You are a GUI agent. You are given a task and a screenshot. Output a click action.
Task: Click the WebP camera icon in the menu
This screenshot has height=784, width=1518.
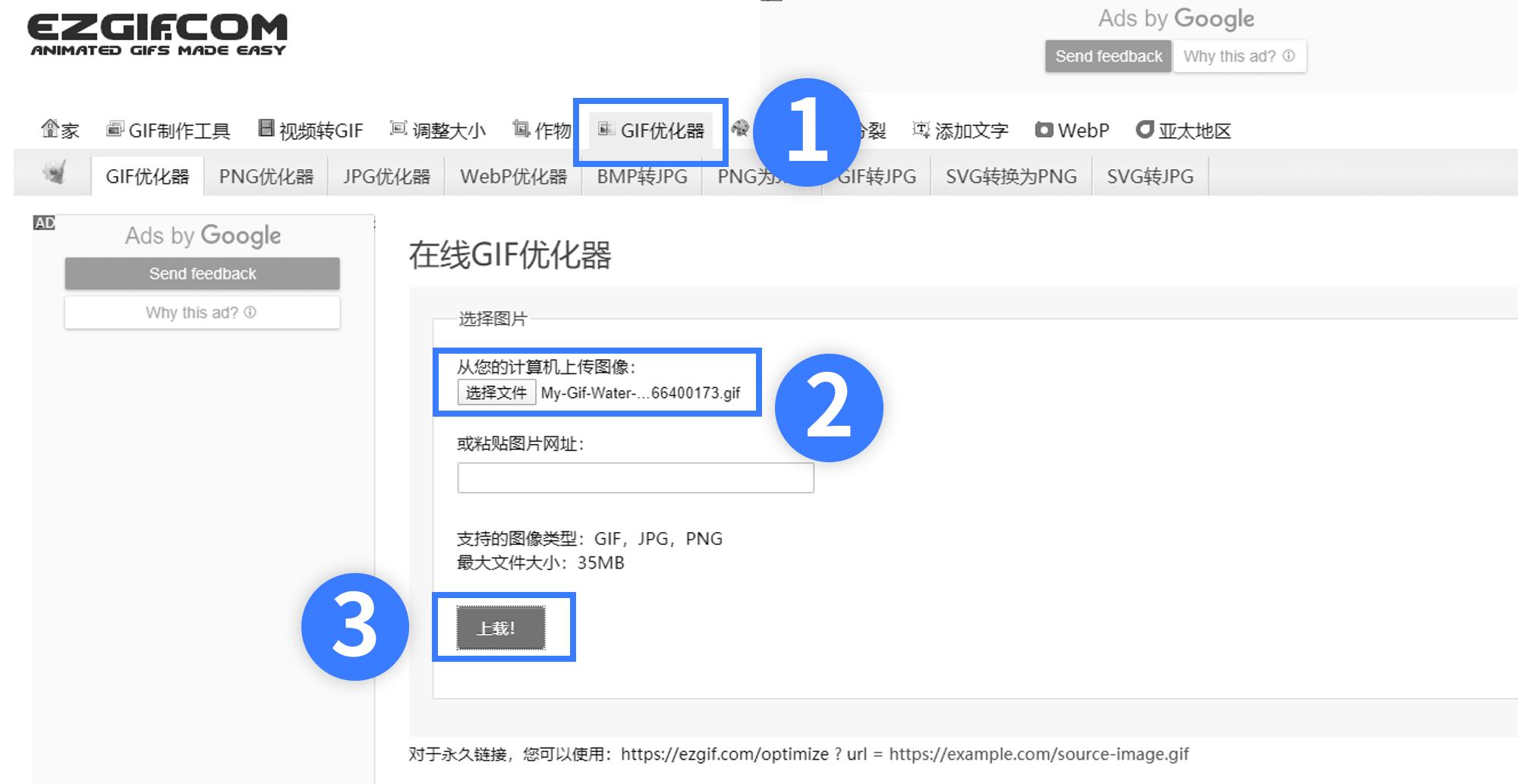(1046, 130)
